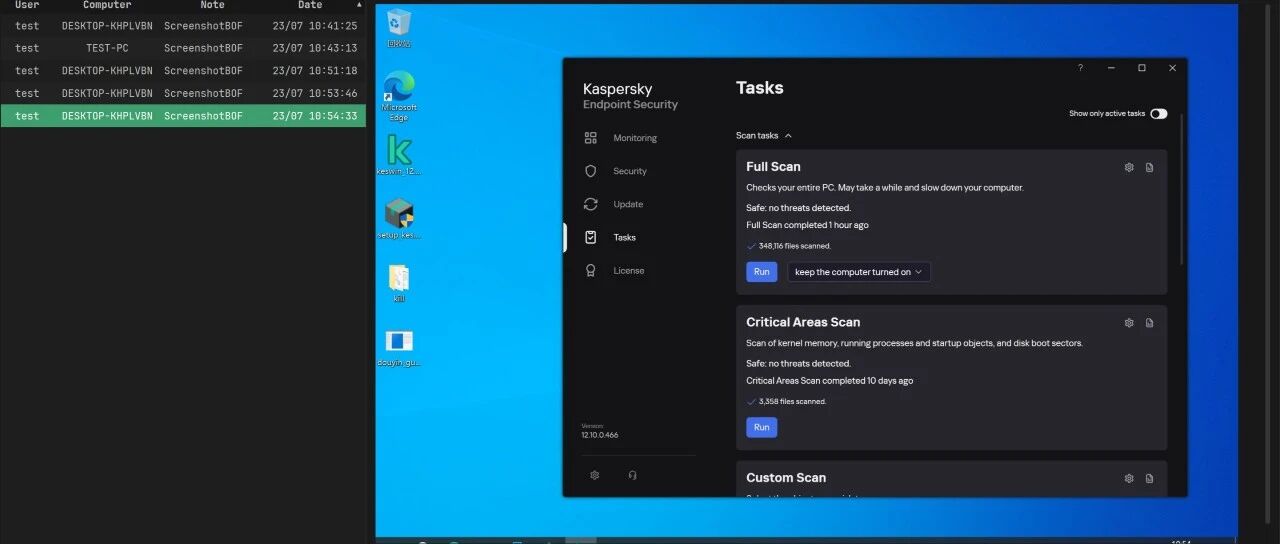1280x544 pixels.
Task: Click the Critical Areas Scan heading
Action: [x=803, y=322]
